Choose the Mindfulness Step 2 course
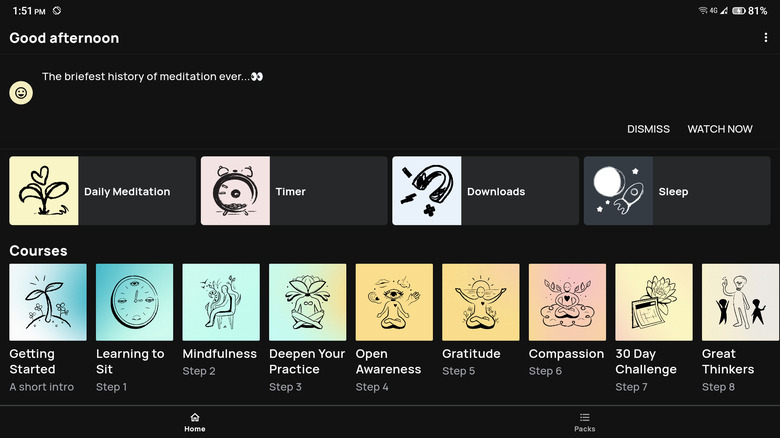Viewport: 780px width, 438px height. pyautogui.click(x=221, y=302)
